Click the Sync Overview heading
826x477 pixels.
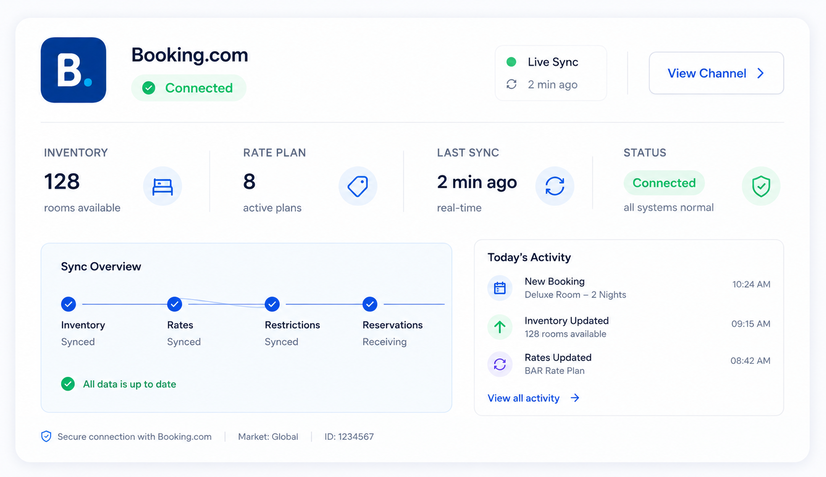(101, 266)
